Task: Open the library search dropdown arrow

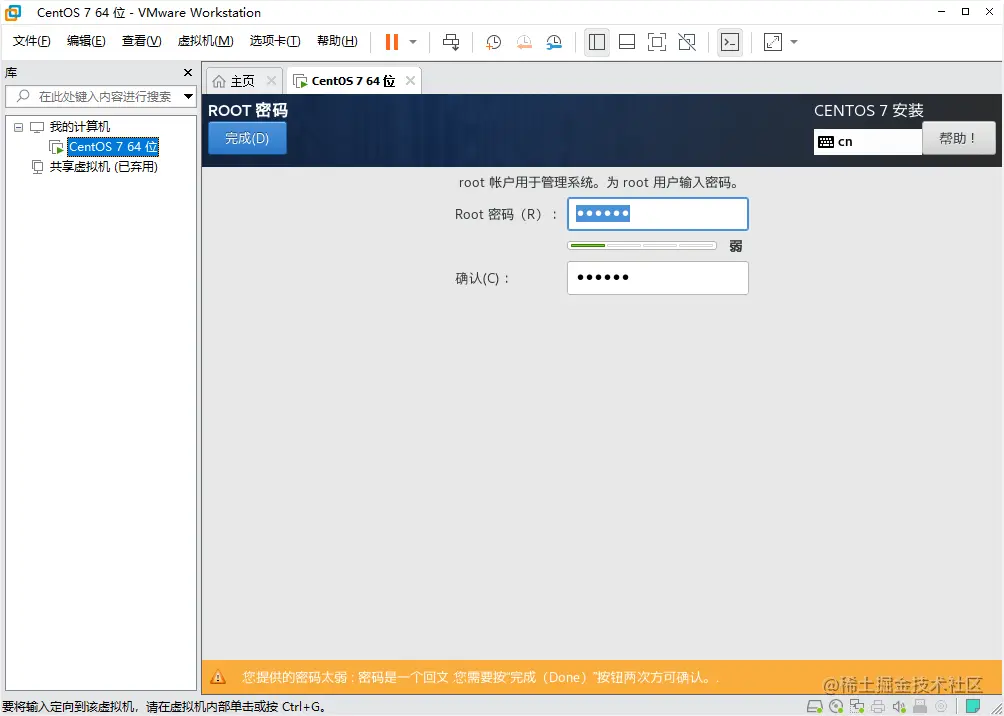Action: click(188, 97)
